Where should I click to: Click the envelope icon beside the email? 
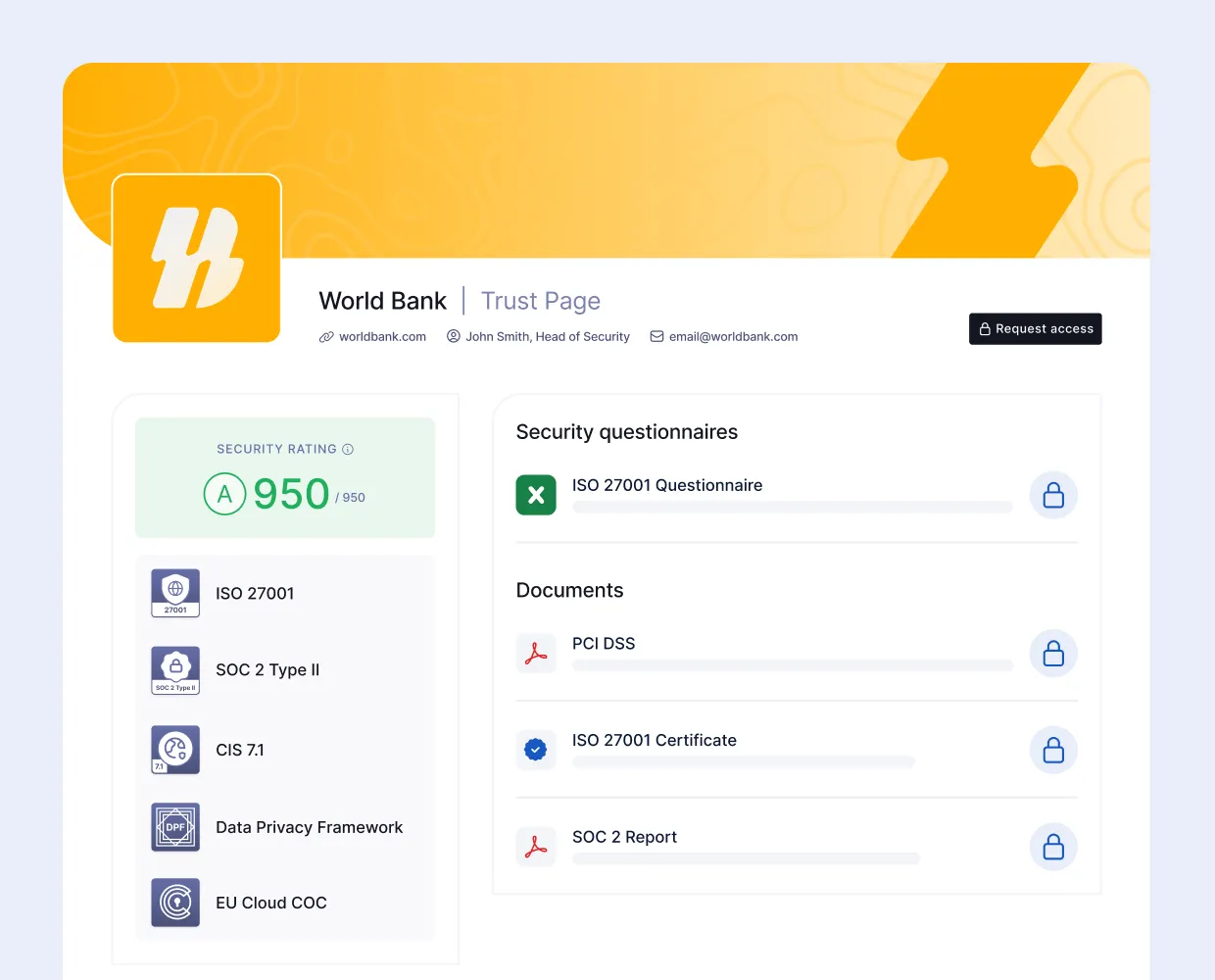pyautogui.click(x=657, y=336)
